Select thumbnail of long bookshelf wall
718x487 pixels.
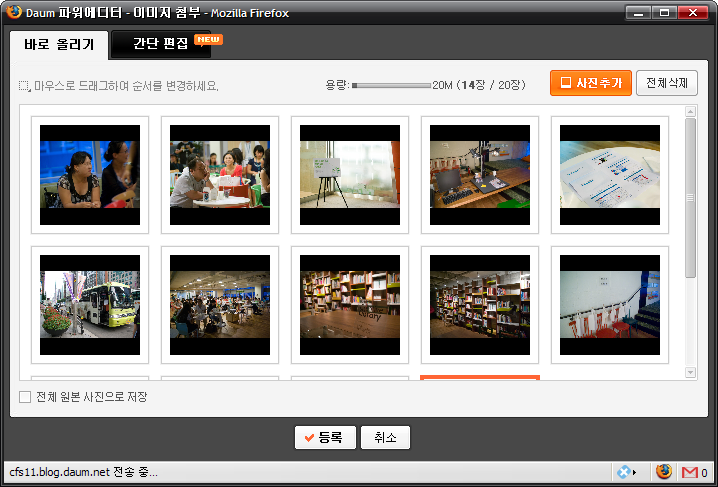coord(480,305)
